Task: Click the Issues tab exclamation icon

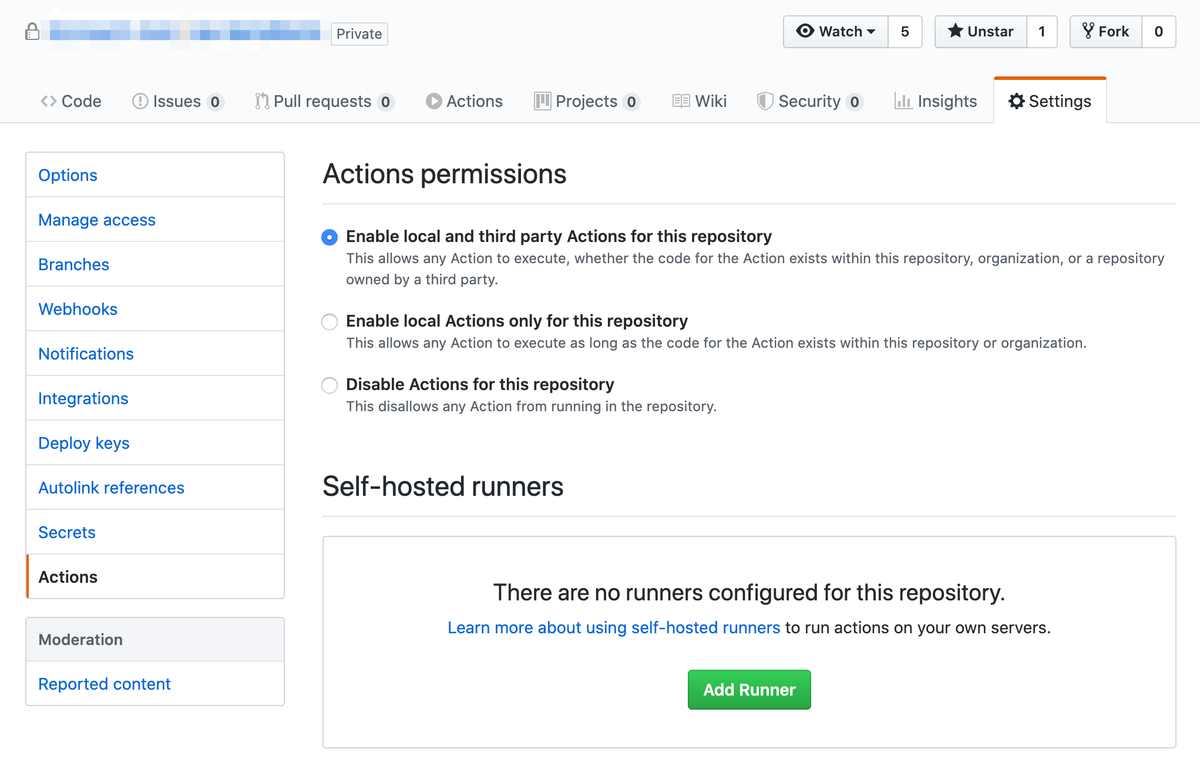Action: point(140,101)
